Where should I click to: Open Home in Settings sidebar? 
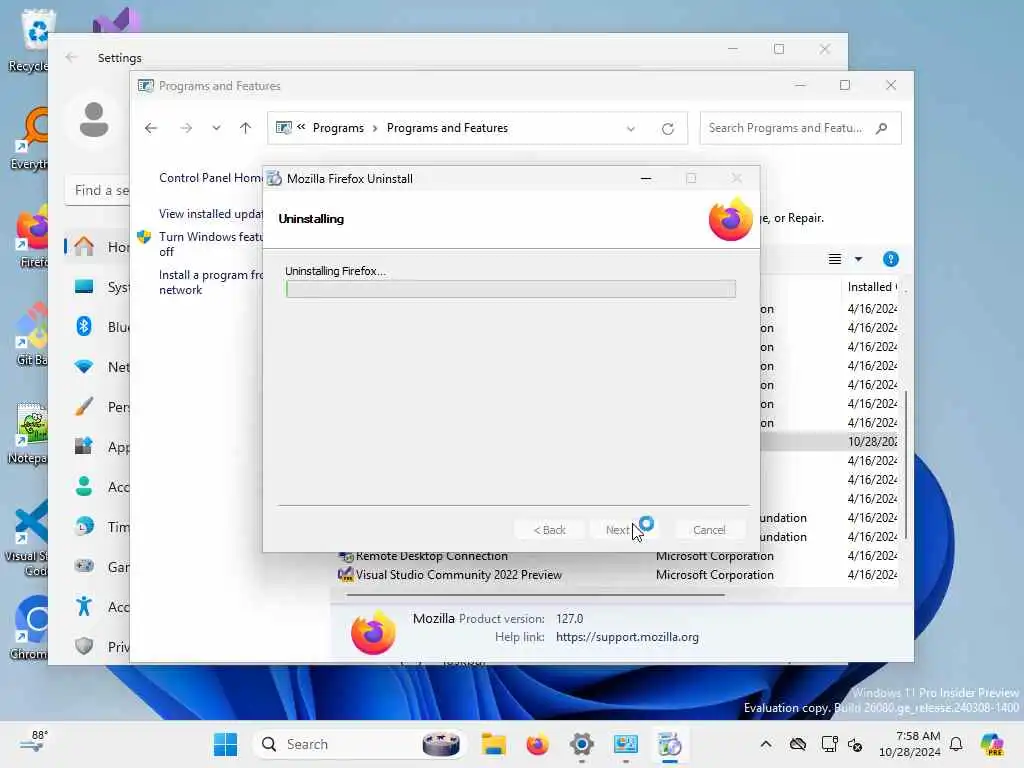click(98, 247)
